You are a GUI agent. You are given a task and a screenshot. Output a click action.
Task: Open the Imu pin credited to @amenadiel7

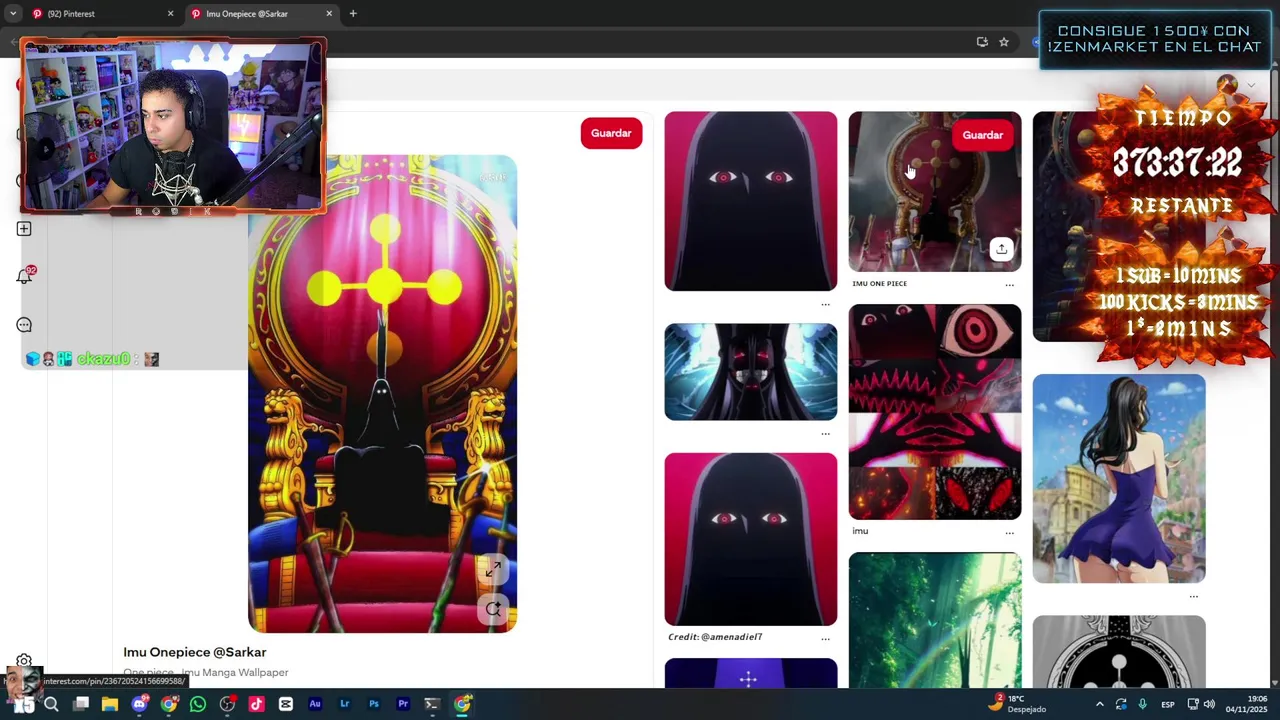tap(751, 539)
